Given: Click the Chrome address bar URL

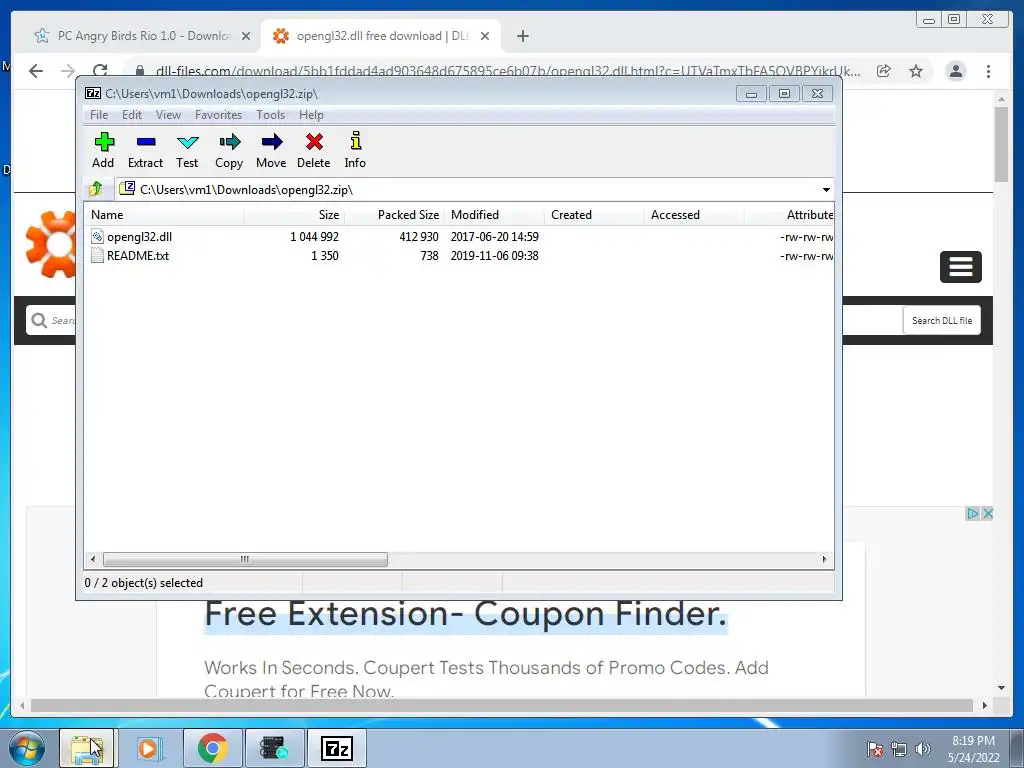Looking at the screenshot, I should coord(508,71).
